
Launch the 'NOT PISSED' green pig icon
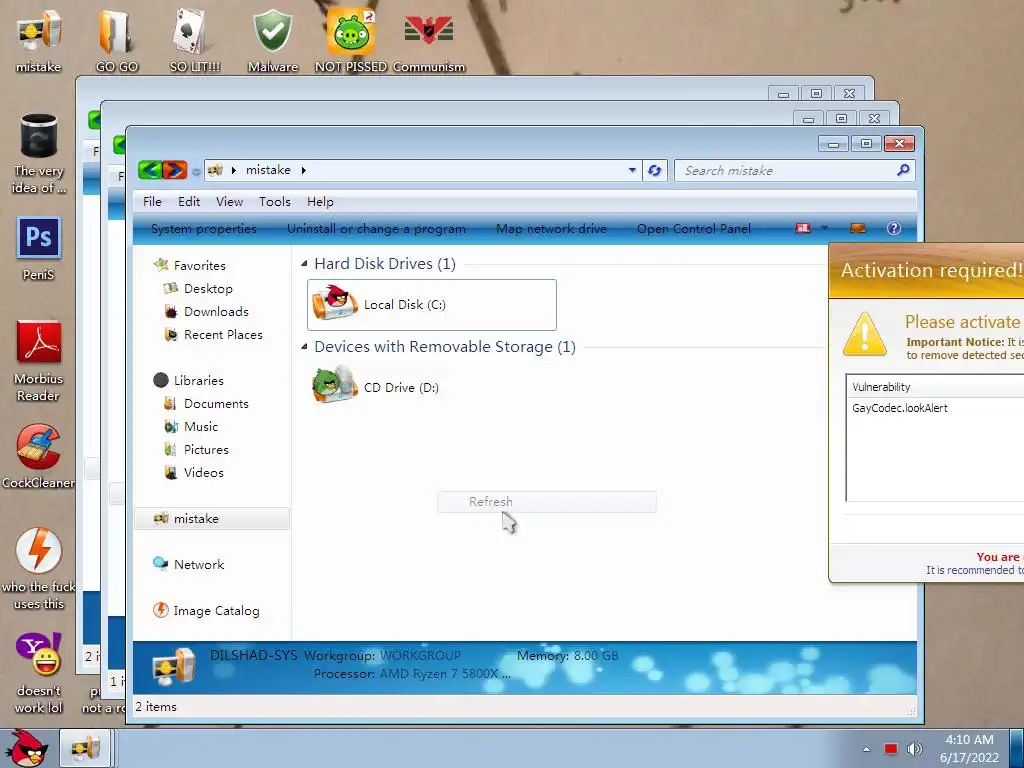[x=351, y=40]
